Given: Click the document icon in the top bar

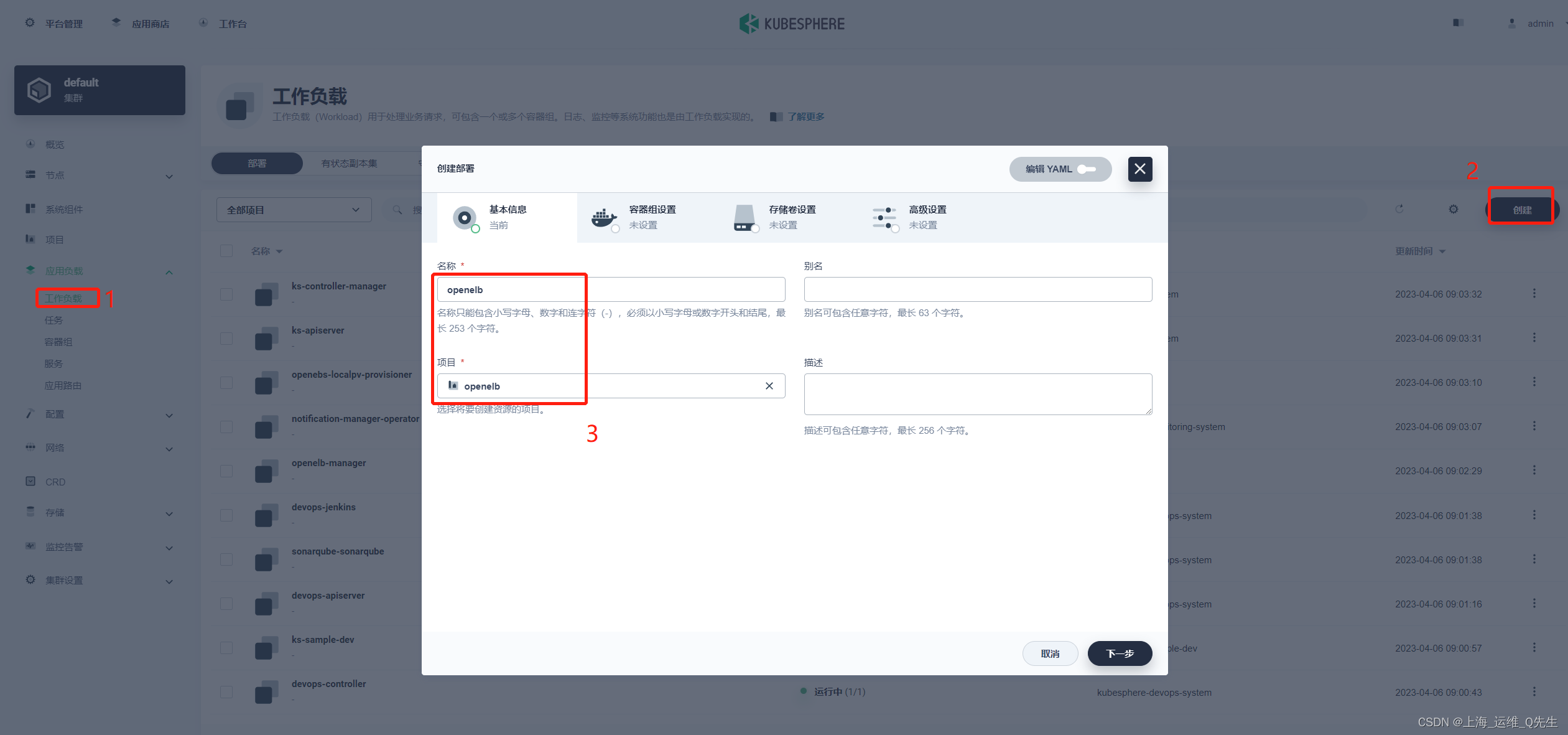Looking at the screenshot, I should point(1458,23).
